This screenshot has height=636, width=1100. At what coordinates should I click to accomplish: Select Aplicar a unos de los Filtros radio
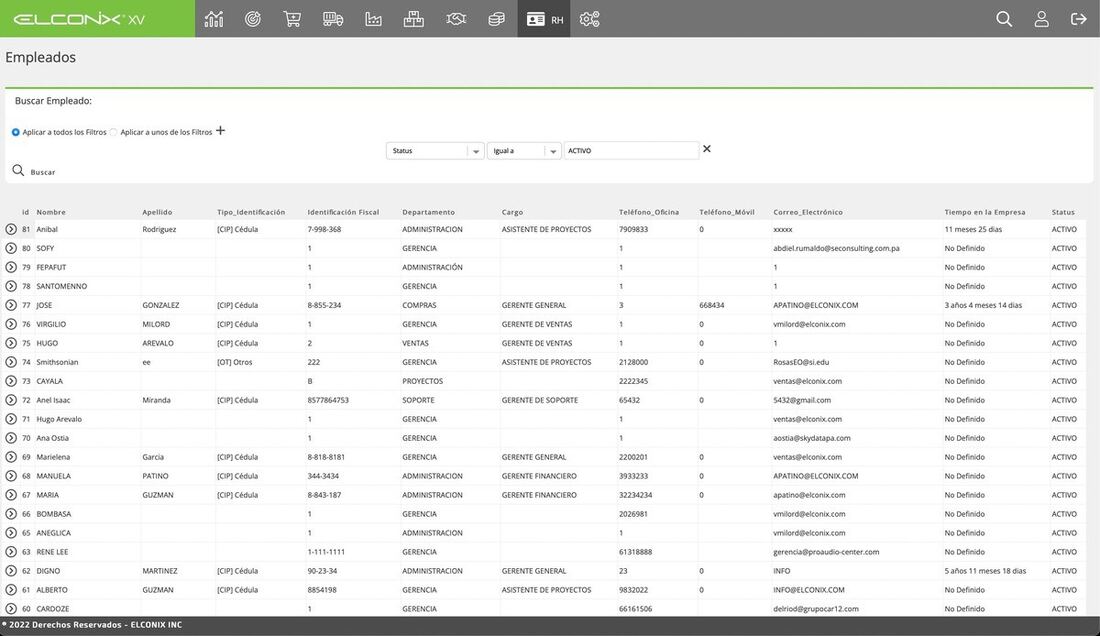click(x=113, y=132)
